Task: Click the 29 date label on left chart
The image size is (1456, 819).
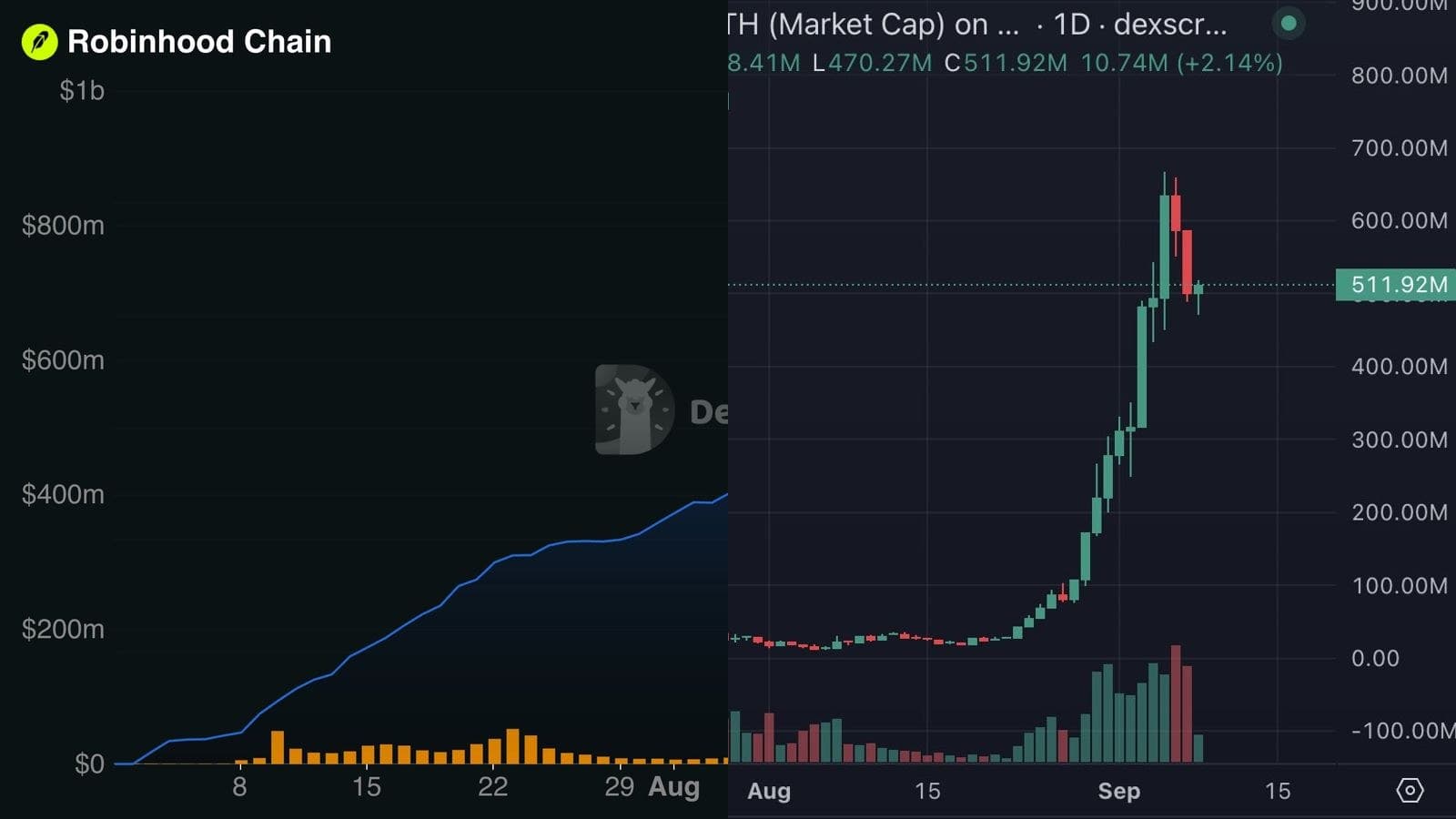Action: [619, 787]
